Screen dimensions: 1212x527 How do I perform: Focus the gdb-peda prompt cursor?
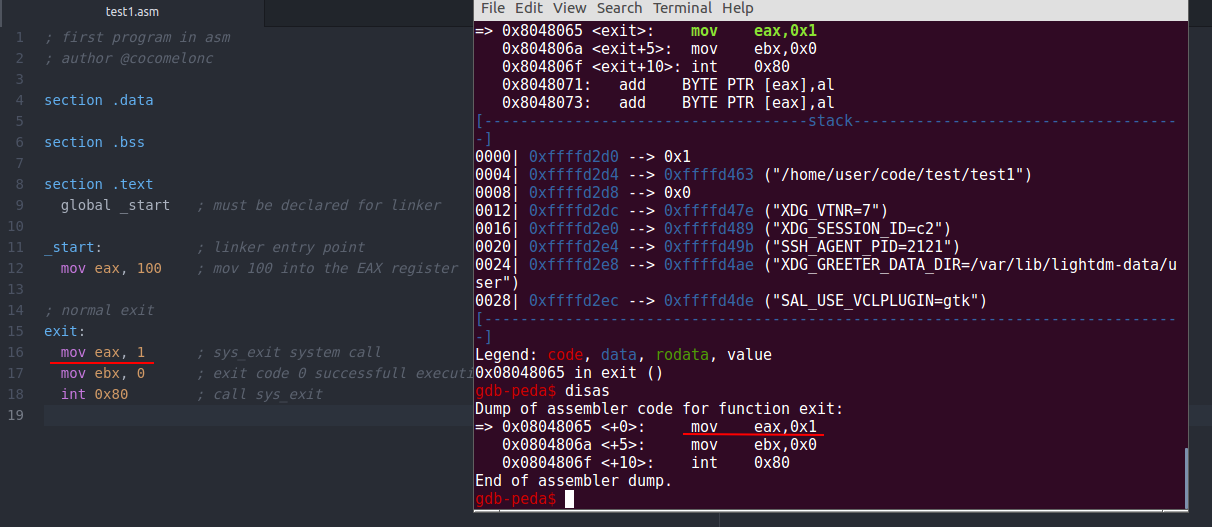569,498
